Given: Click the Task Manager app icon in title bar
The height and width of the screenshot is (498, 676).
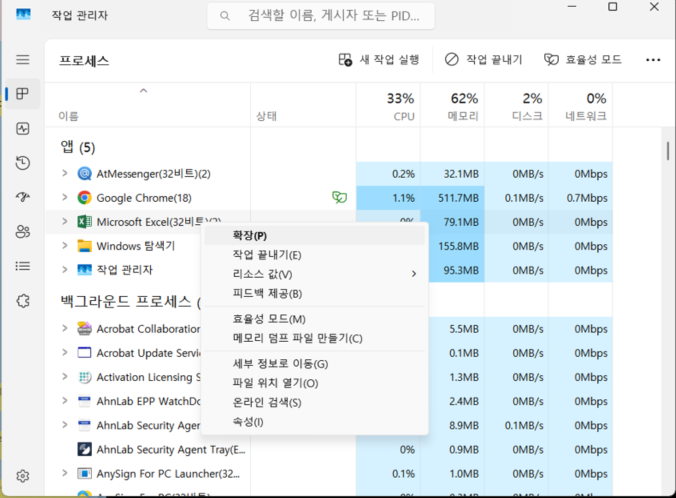Looking at the screenshot, I should [23, 15].
